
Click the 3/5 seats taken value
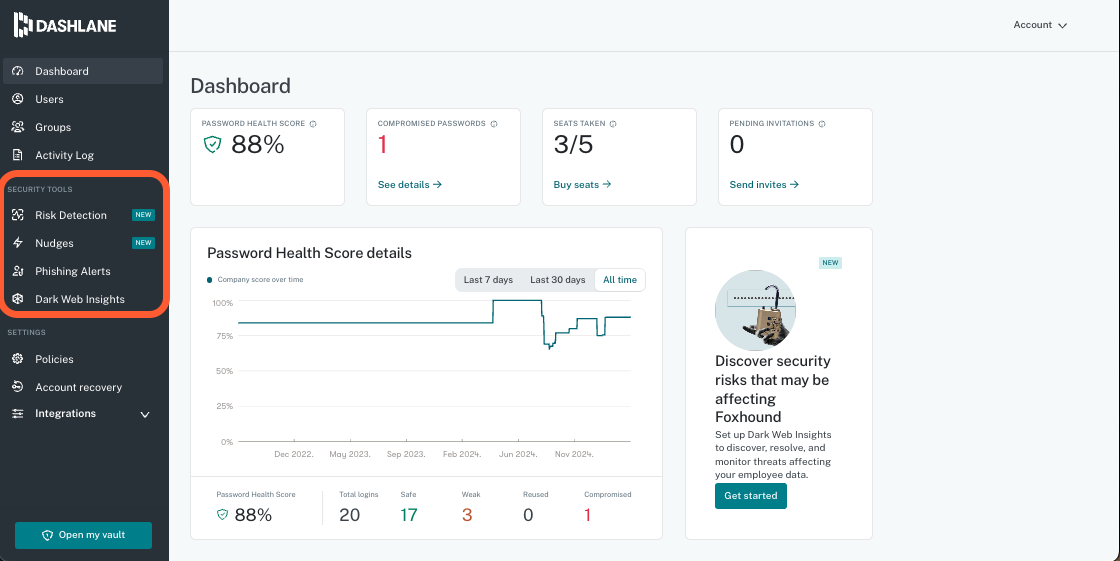574,145
